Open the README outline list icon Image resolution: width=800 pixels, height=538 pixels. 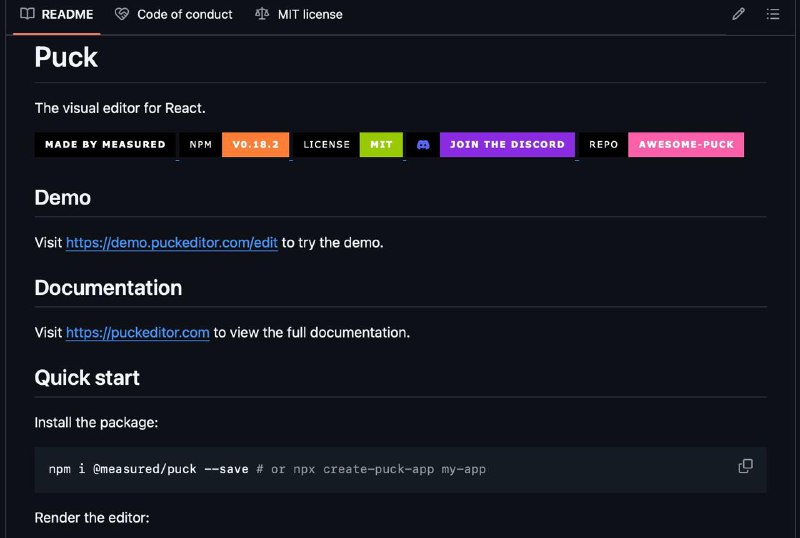(x=772, y=14)
